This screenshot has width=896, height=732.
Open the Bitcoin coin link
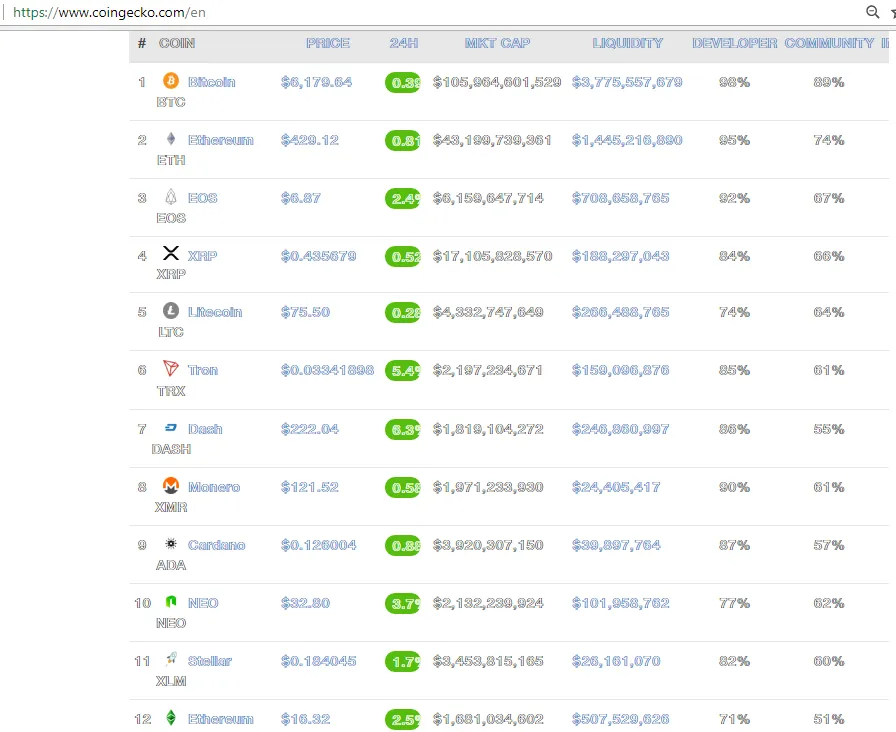click(x=211, y=82)
